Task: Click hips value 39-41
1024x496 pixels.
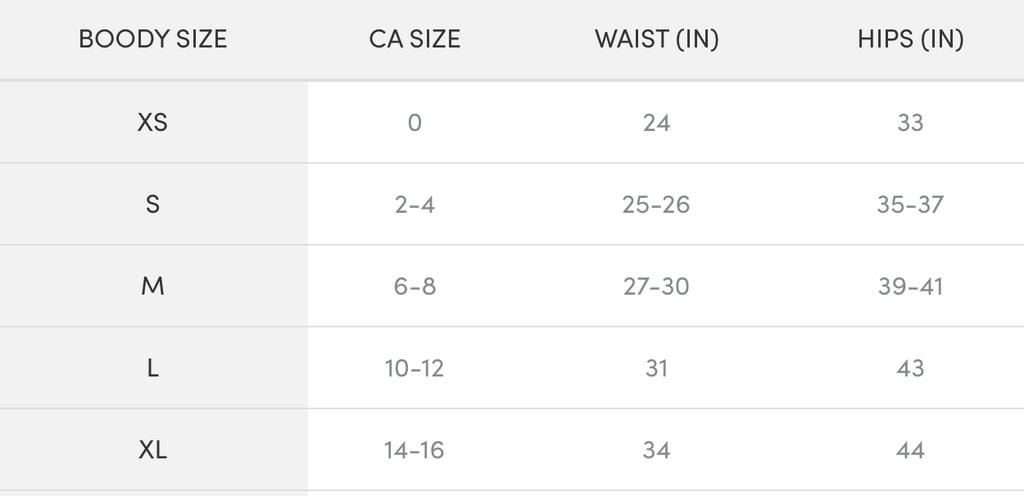Action: point(910,287)
